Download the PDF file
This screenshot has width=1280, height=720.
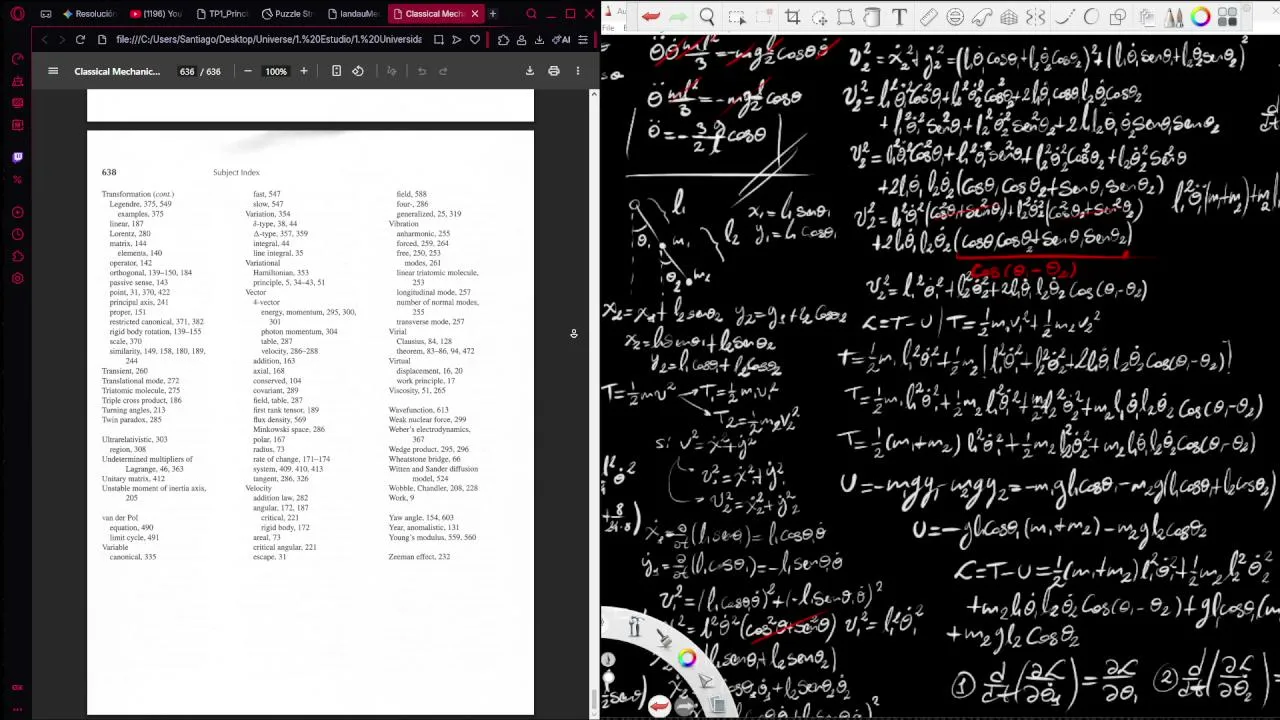pos(530,71)
